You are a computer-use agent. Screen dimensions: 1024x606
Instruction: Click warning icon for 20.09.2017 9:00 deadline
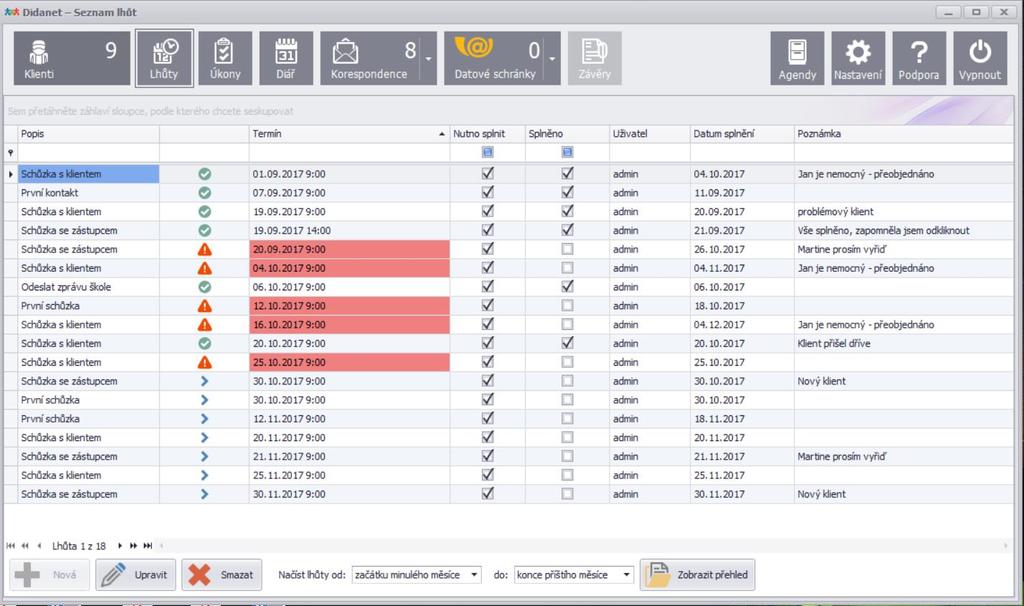point(204,249)
